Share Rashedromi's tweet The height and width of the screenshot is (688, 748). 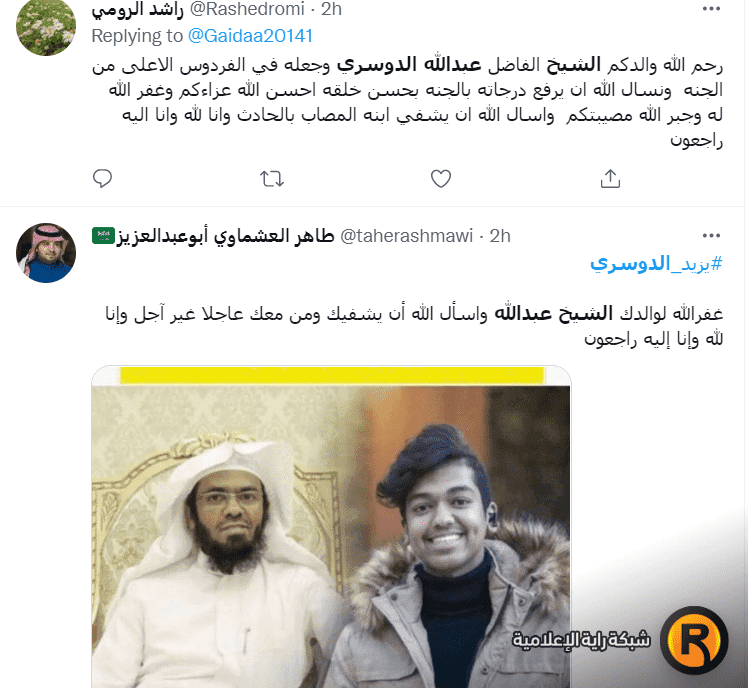[x=610, y=179]
